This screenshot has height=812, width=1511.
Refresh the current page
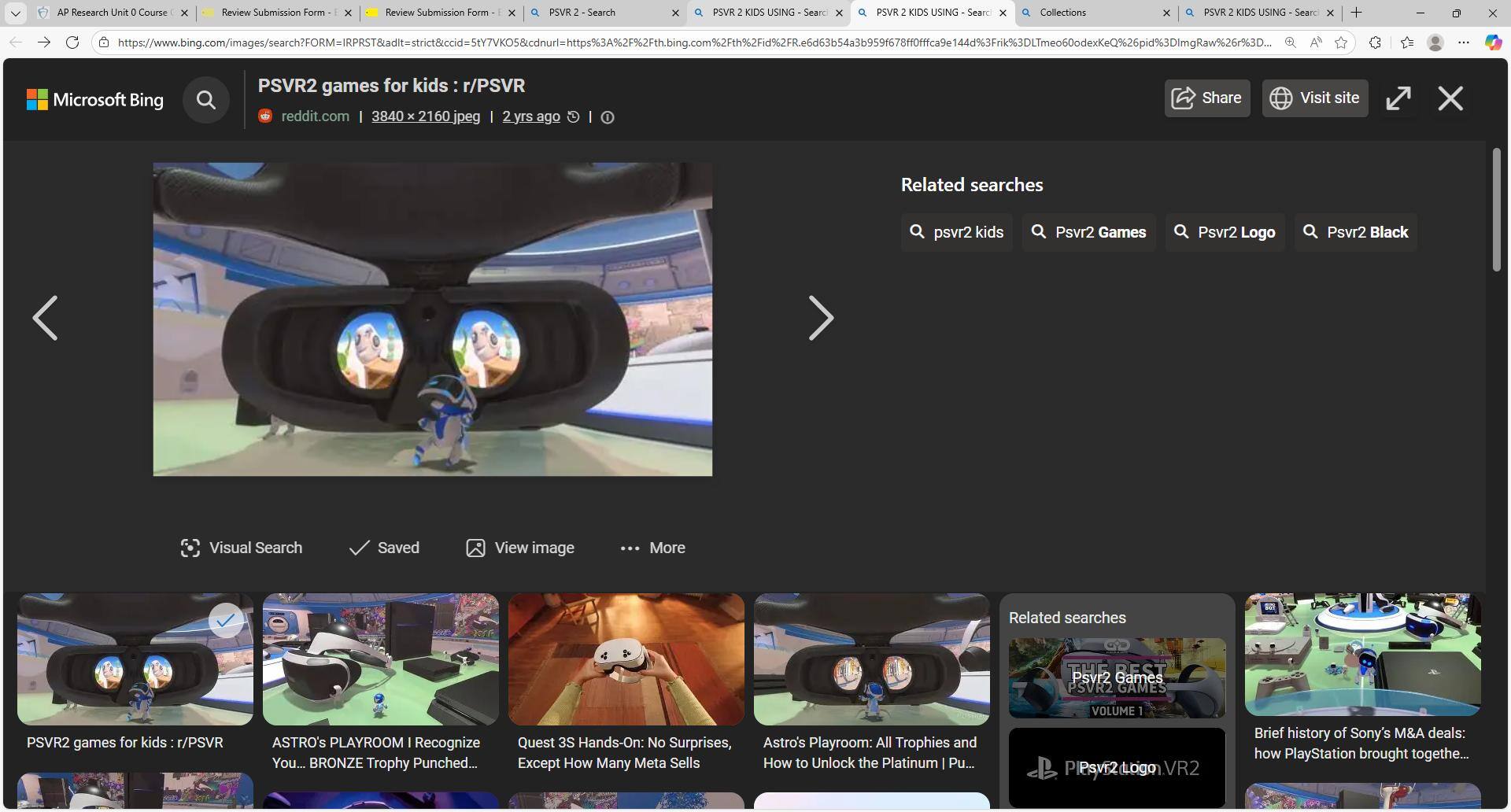(x=72, y=42)
